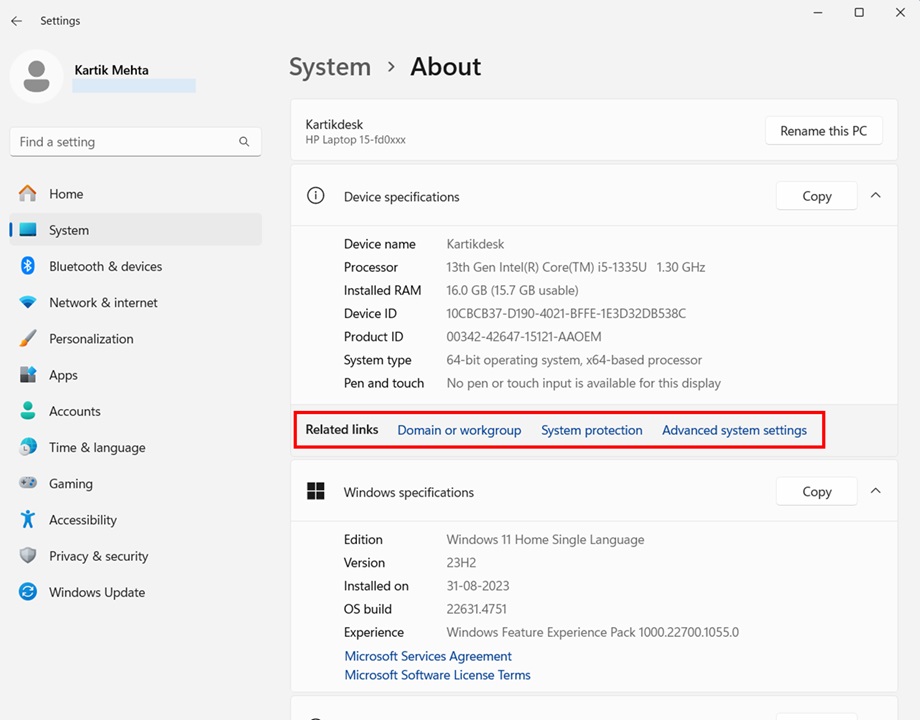
Task: Click the Rename this PC button
Action: (823, 130)
